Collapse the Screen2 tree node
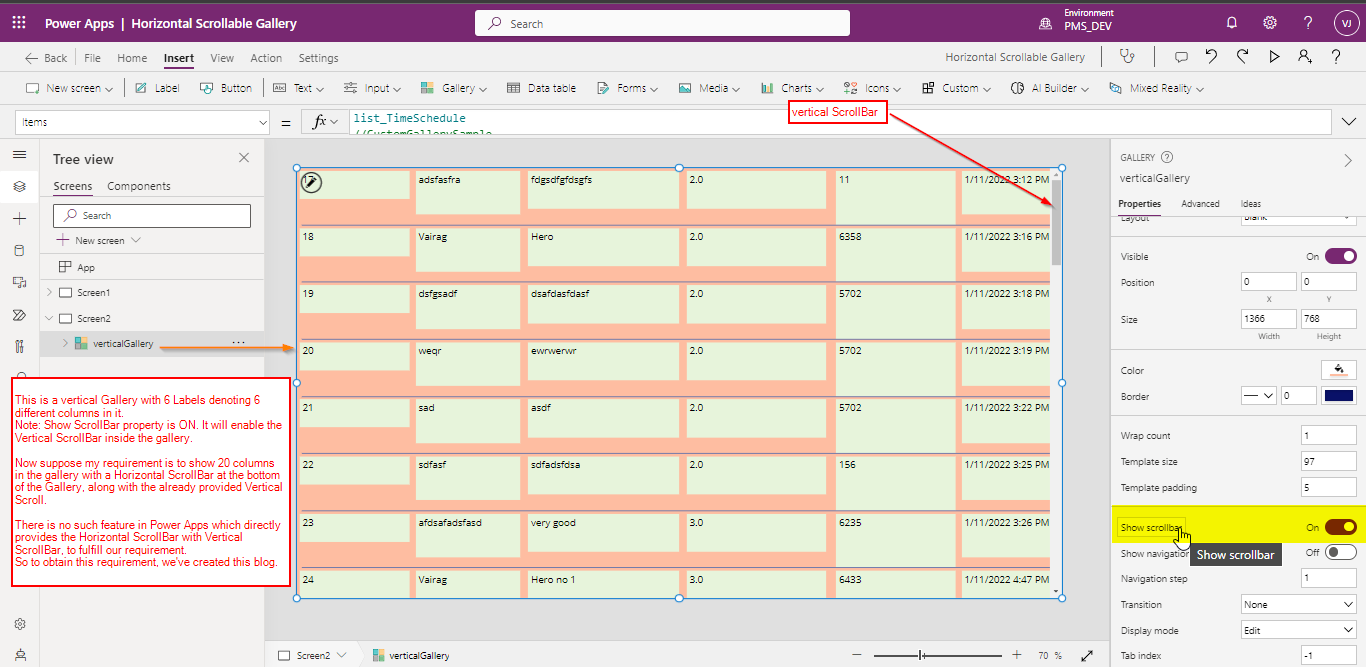The height and width of the screenshot is (667, 1366). 49,318
